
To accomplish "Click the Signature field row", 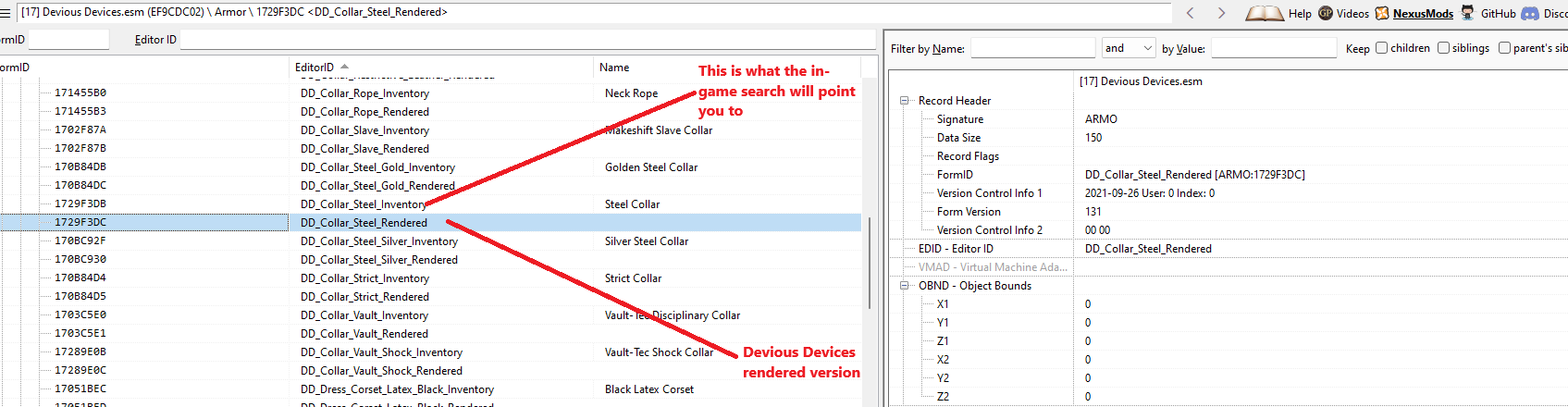I will (x=1228, y=119).
